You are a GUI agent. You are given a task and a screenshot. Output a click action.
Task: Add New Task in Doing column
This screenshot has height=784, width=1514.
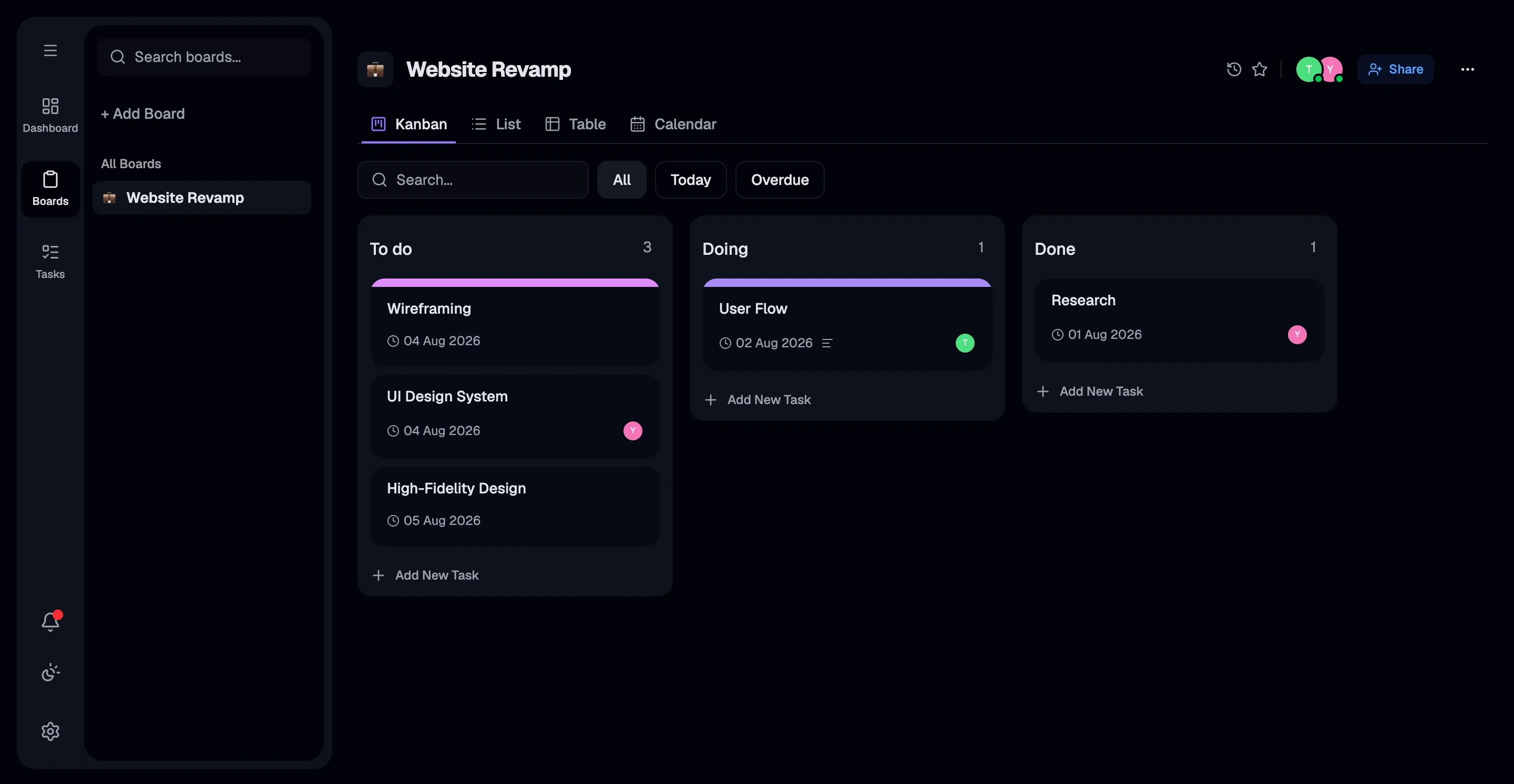pos(758,399)
